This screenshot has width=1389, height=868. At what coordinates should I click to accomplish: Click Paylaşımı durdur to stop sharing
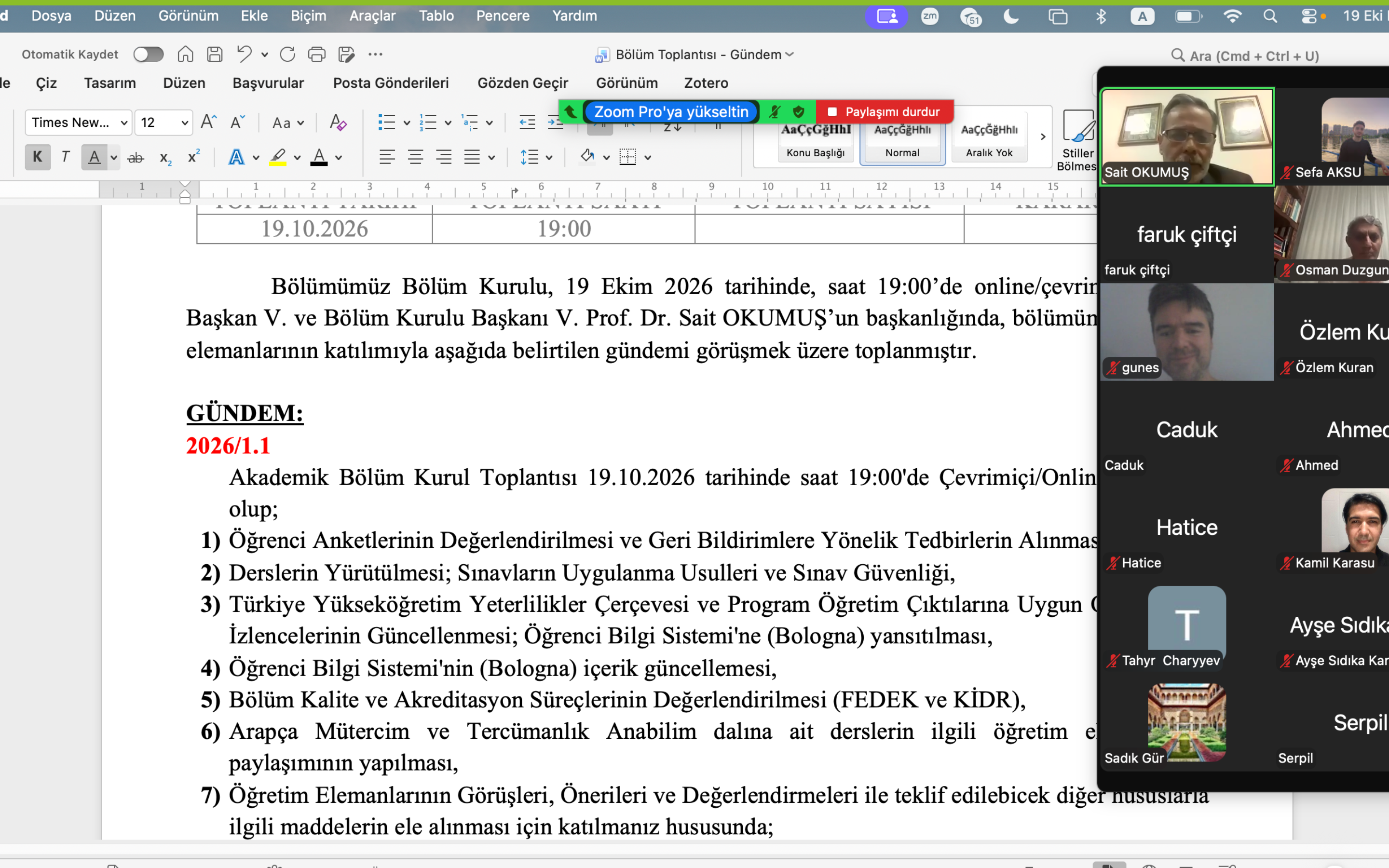(885, 111)
